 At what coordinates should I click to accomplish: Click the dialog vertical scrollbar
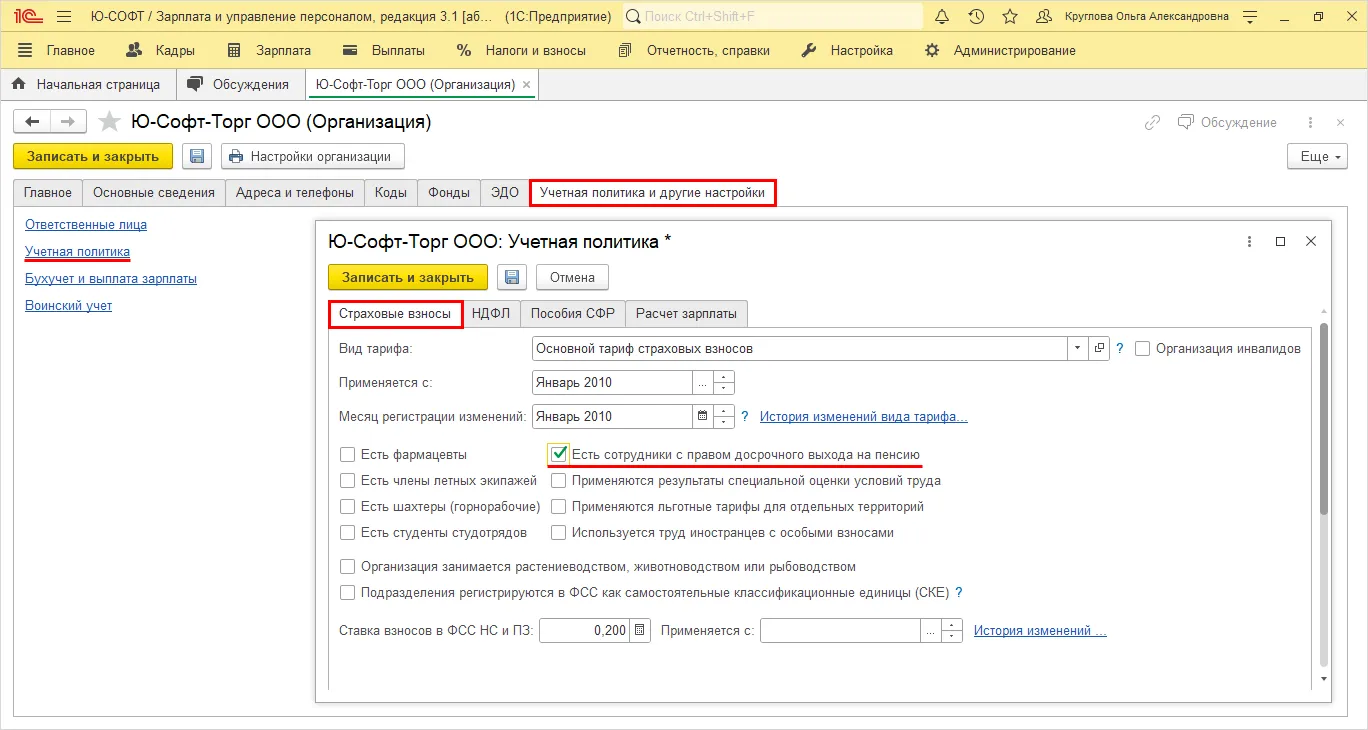click(1324, 420)
